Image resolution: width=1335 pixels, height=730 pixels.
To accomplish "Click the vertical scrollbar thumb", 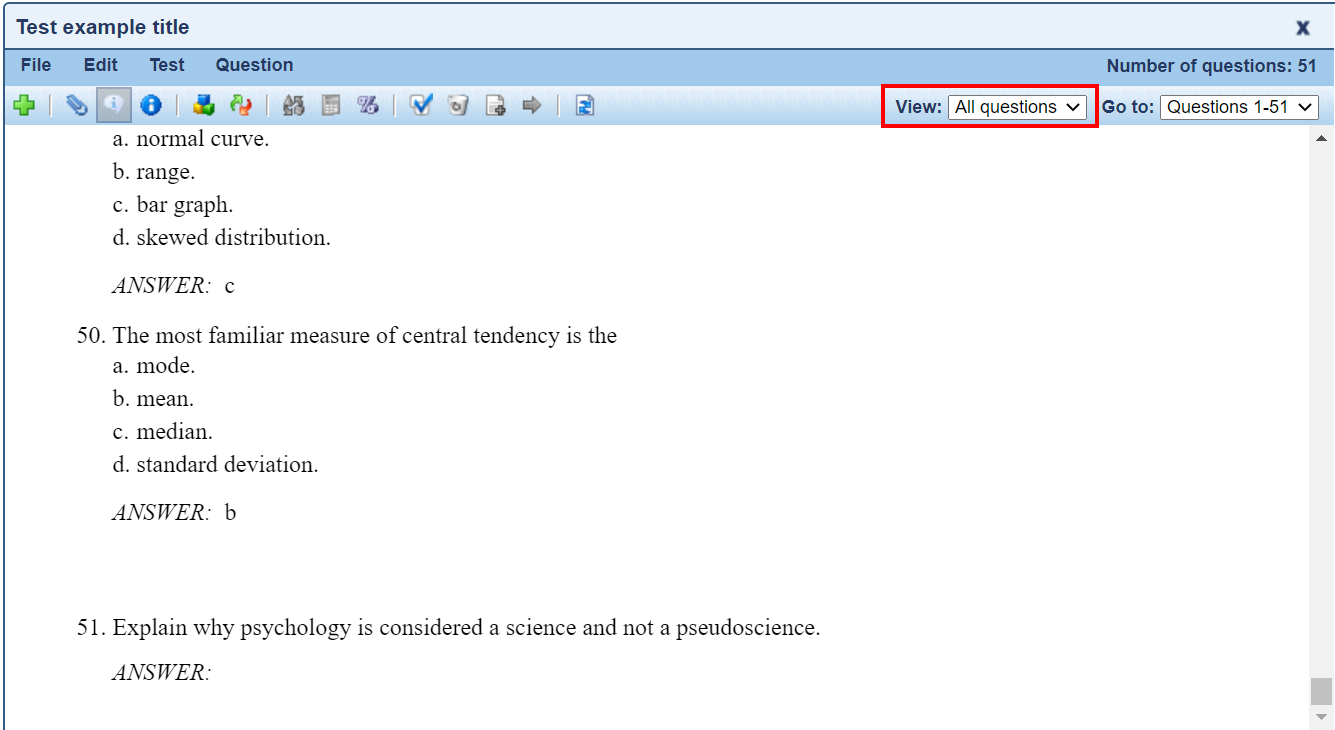I will 1321,691.
